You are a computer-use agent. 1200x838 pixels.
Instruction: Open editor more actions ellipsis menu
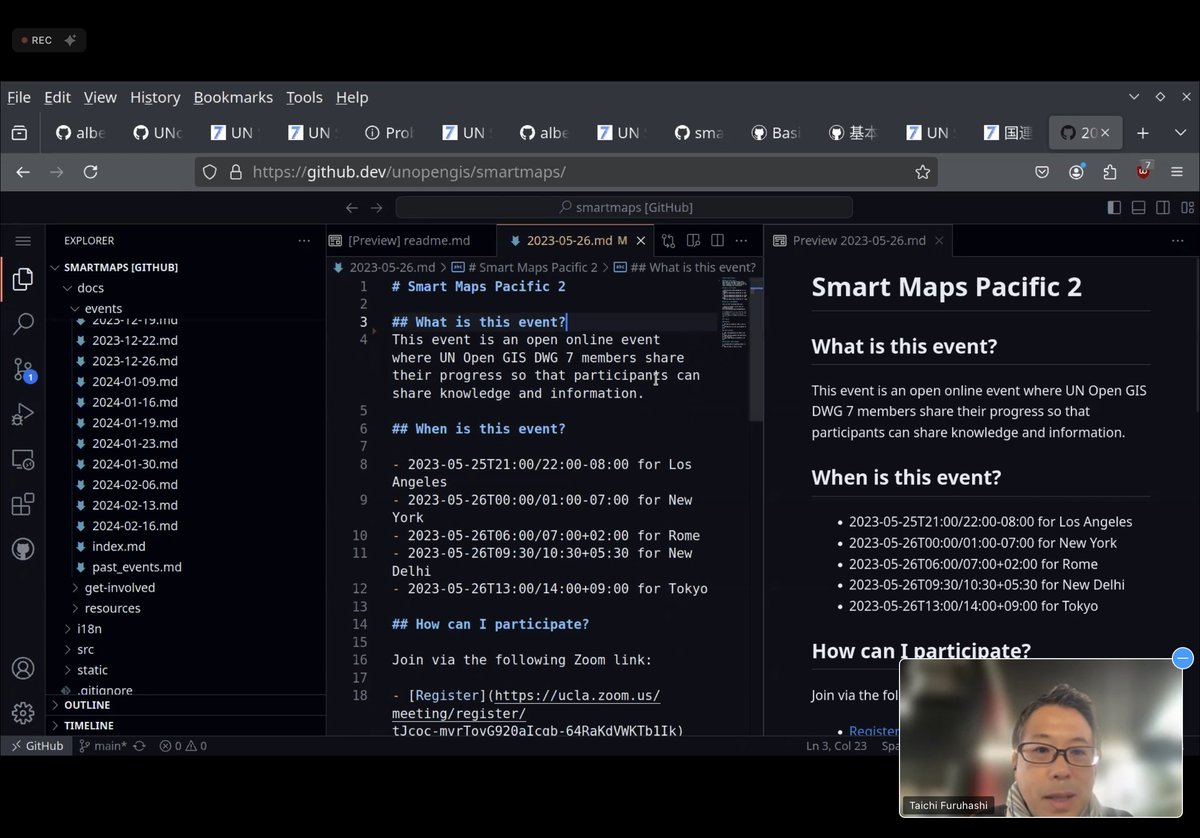(741, 241)
